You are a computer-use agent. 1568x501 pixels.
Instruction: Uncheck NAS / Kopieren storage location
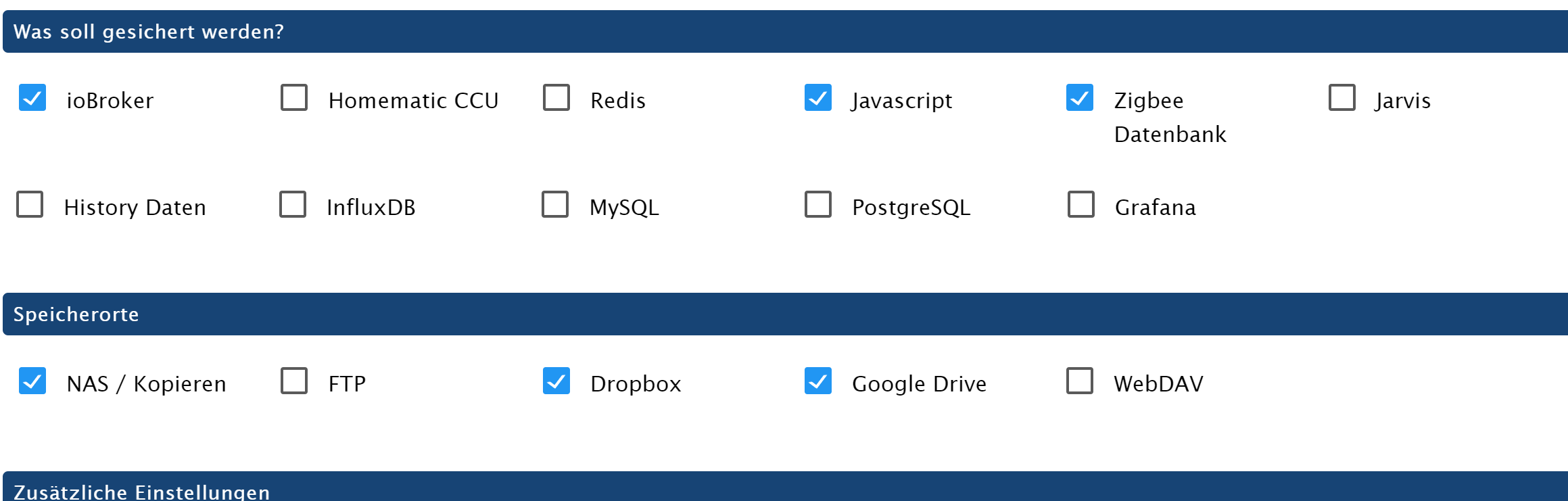[32, 381]
